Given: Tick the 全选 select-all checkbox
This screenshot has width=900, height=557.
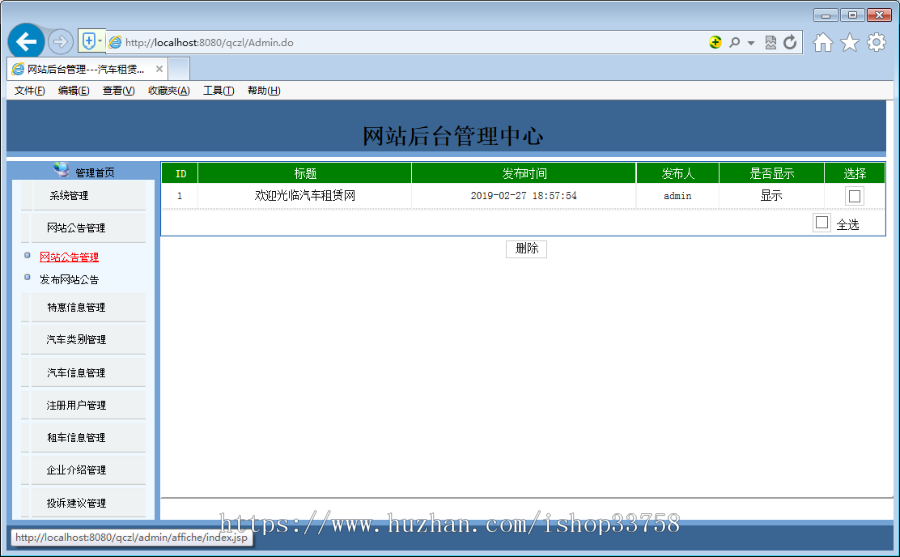Looking at the screenshot, I should pyautogui.click(x=821, y=222).
